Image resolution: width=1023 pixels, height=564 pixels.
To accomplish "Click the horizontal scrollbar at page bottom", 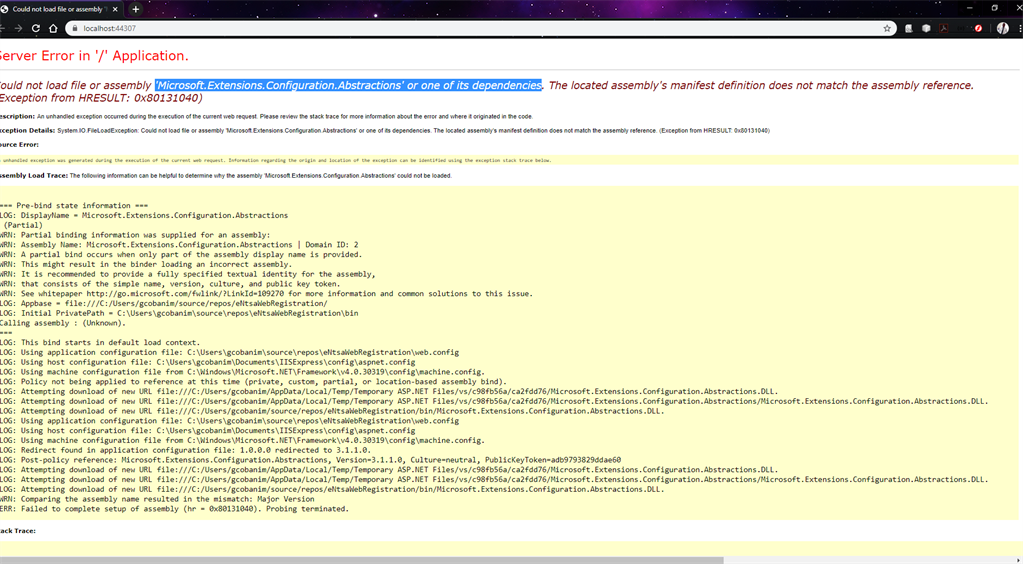I will coord(362,560).
